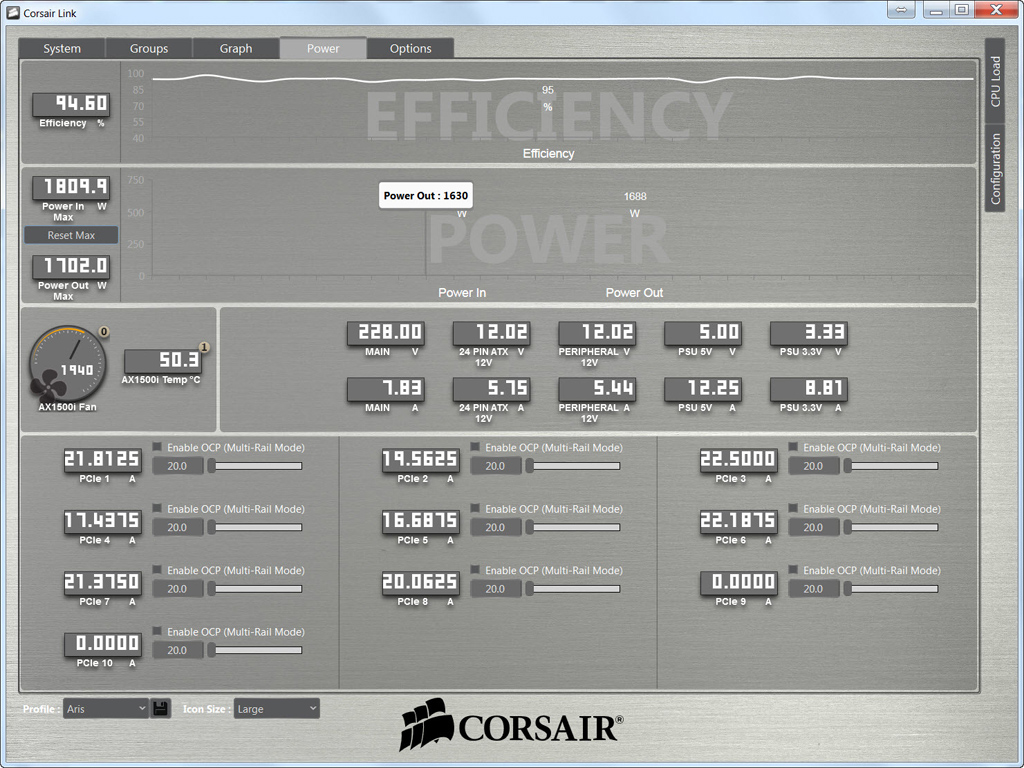Click the PCIe 8 OCP limit field
The height and width of the screenshot is (768, 1024).
(496, 589)
